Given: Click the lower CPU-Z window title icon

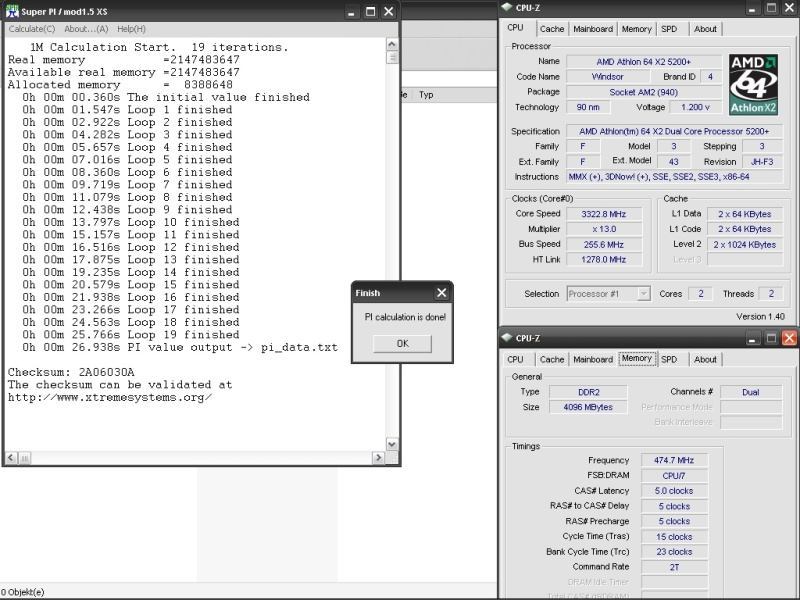Looking at the screenshot, I should tap(507, 338).
